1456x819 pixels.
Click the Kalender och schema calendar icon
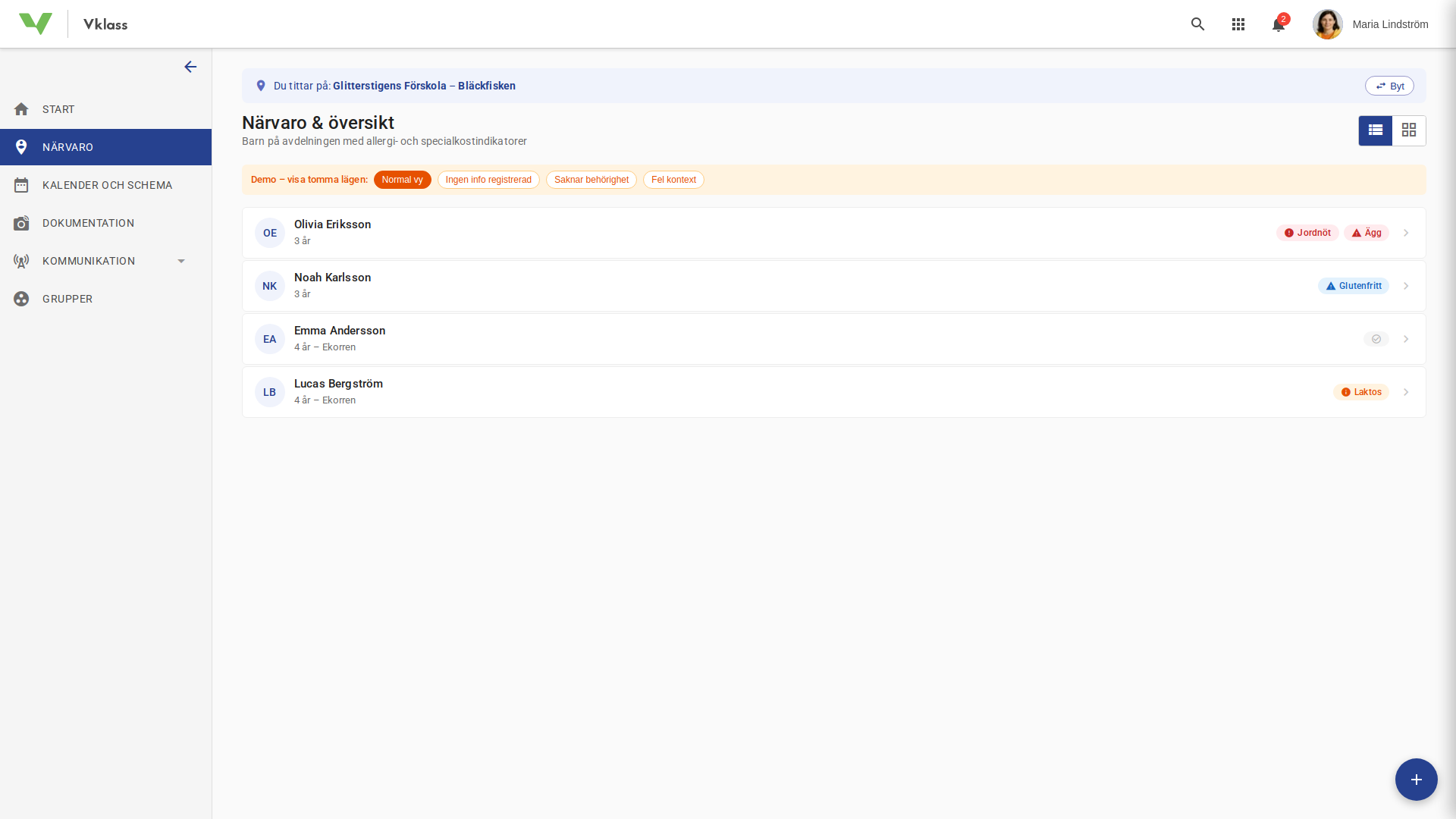pos(21,184)
